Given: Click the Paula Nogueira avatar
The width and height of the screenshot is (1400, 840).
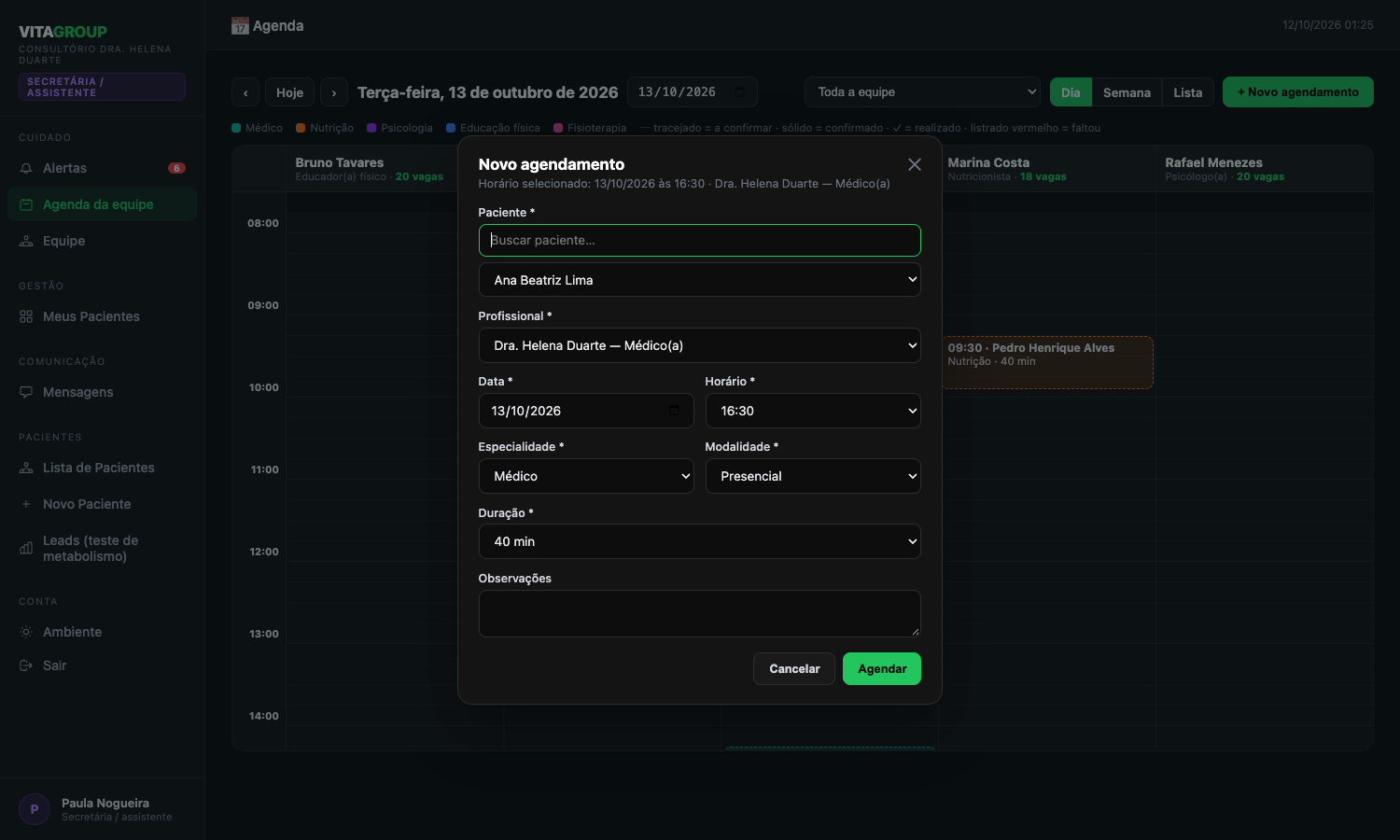Looking at the screenshot, I should [x=35, y=809].
